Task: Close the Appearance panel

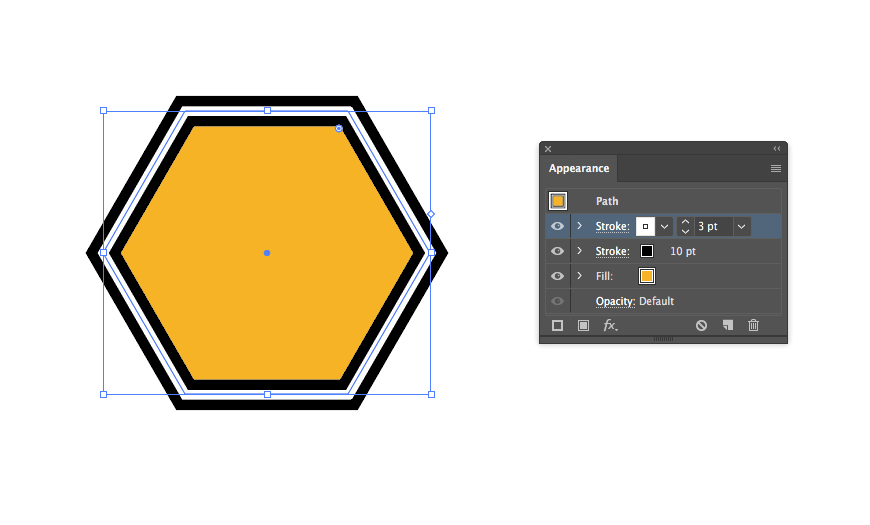Action: coord(548,149)
